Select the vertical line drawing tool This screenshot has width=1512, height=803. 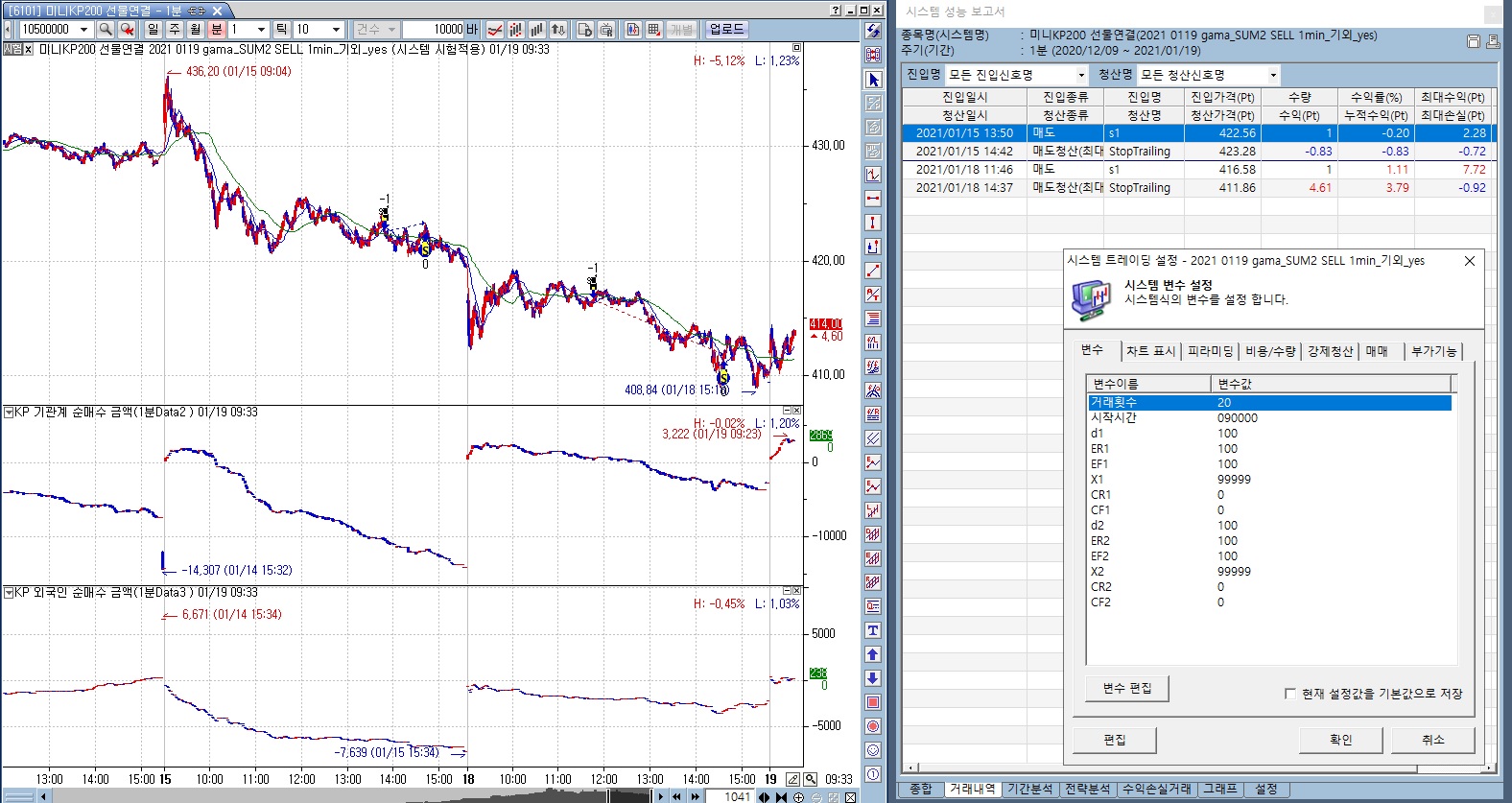pyautogui.click(x=873, y=223)
